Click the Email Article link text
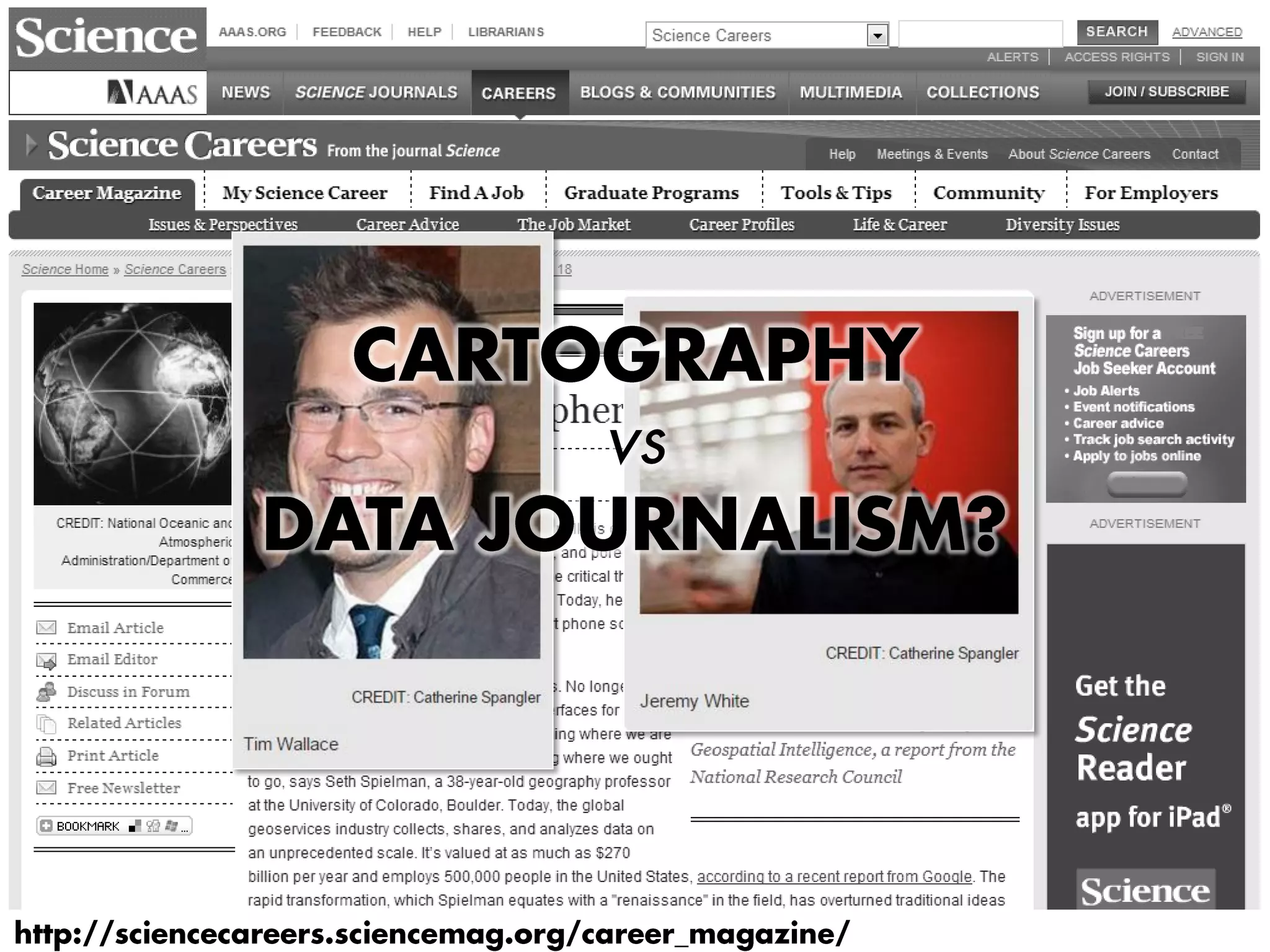 (x=115, y=628)
